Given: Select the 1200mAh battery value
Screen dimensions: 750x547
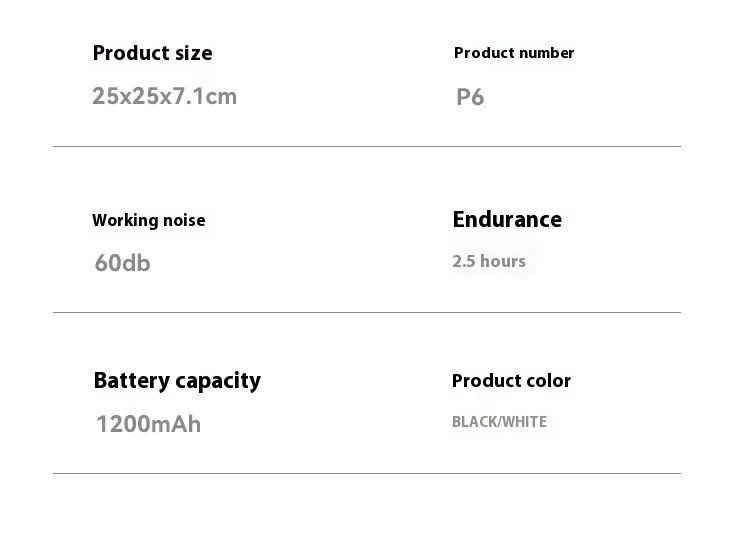Looking at the screenshot, I should (x=148, y=424).
